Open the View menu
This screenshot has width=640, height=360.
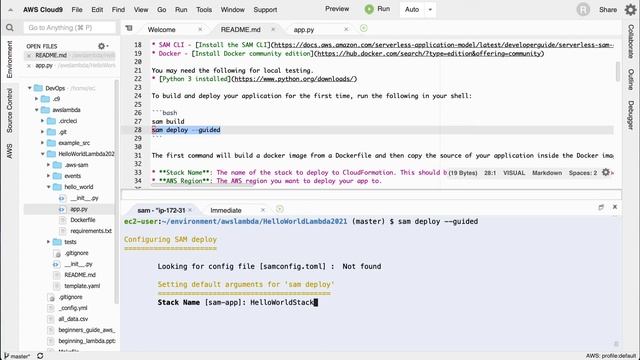click(141, 9)
